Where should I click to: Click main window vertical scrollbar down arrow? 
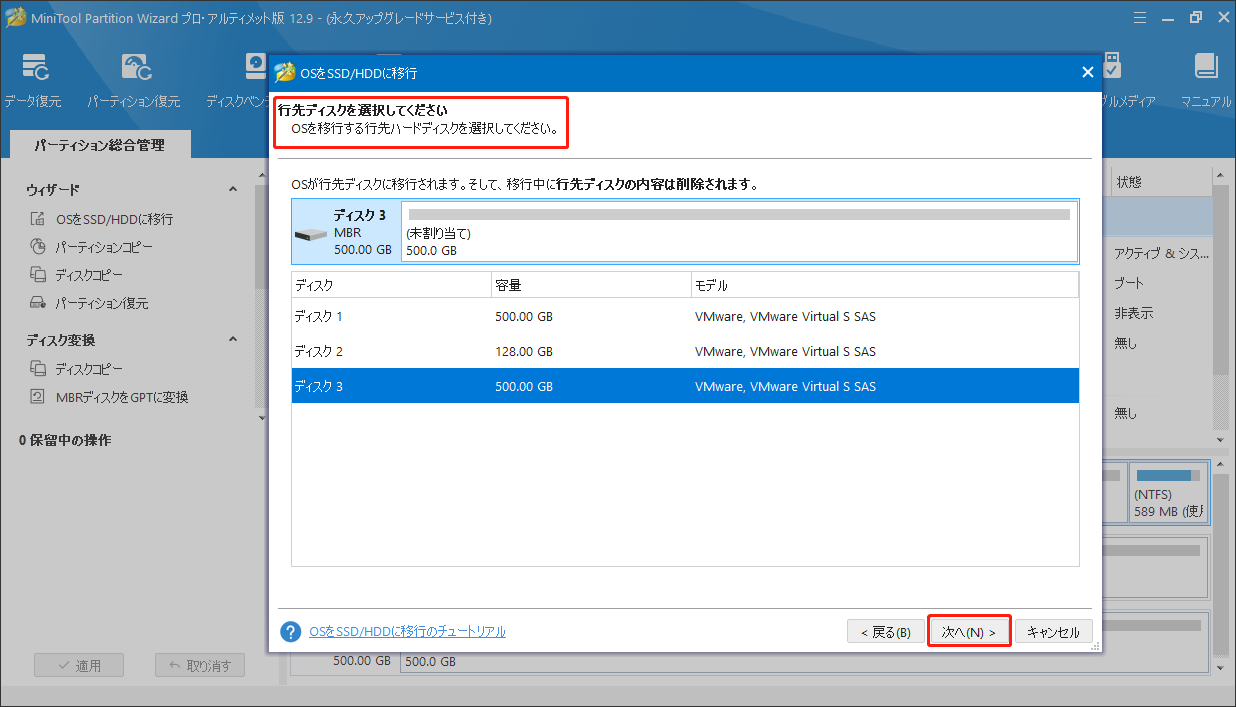click(x=1220, y=440)
